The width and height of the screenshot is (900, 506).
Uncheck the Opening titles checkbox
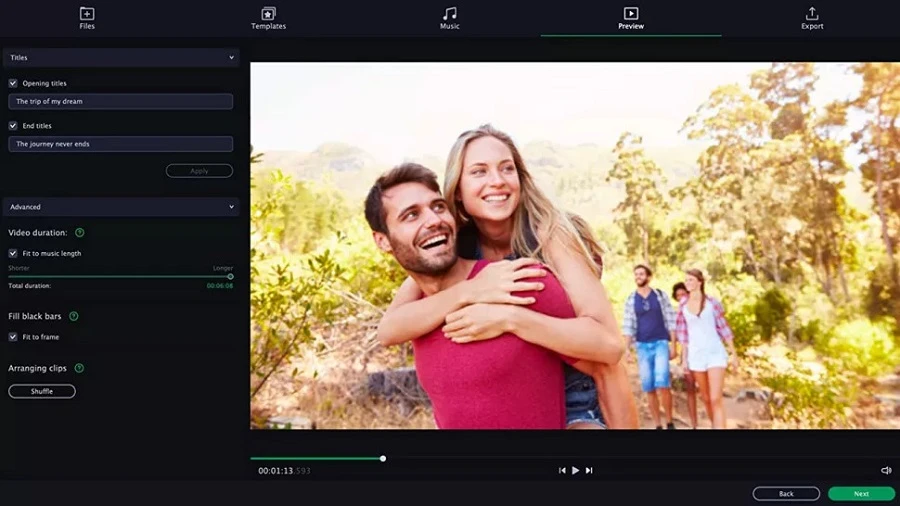13,83
